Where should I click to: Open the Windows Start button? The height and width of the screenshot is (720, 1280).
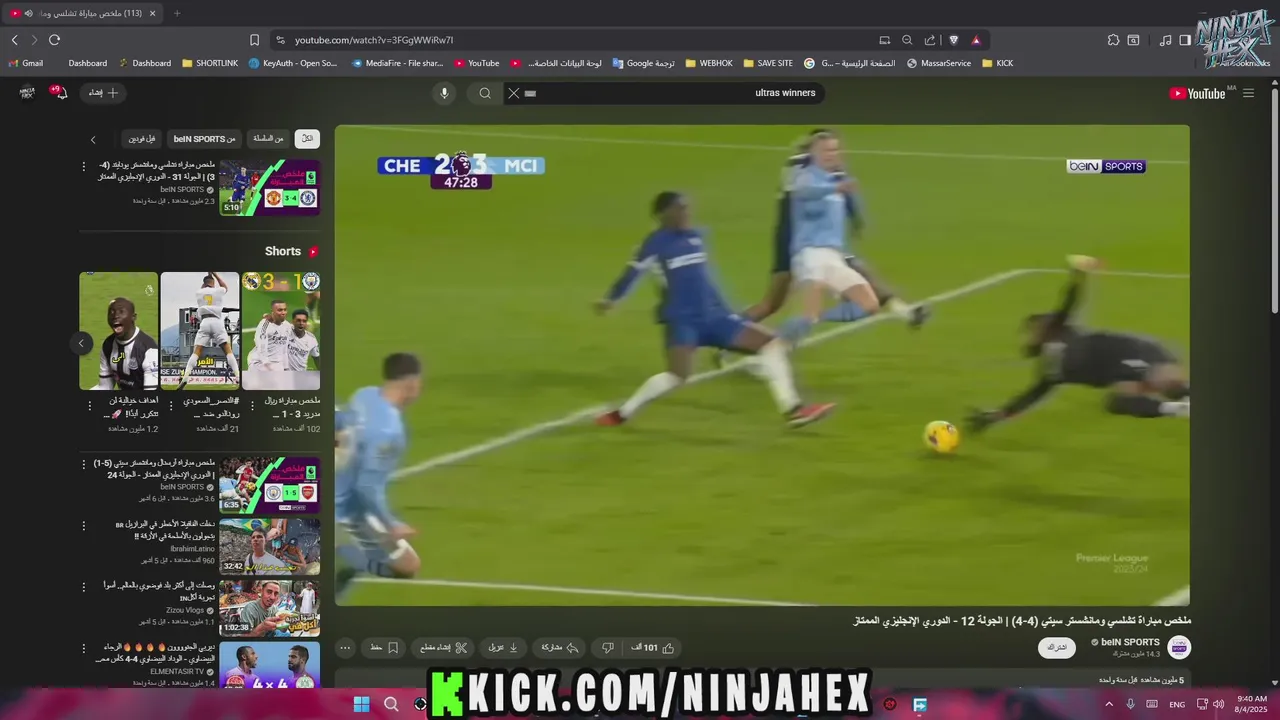(x=361, y=704)
